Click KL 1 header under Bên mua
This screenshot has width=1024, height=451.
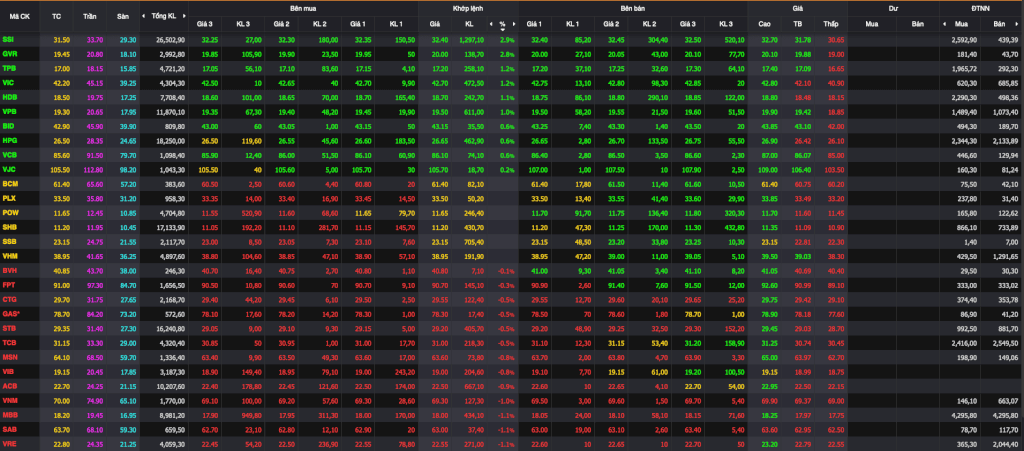(396, 24)
